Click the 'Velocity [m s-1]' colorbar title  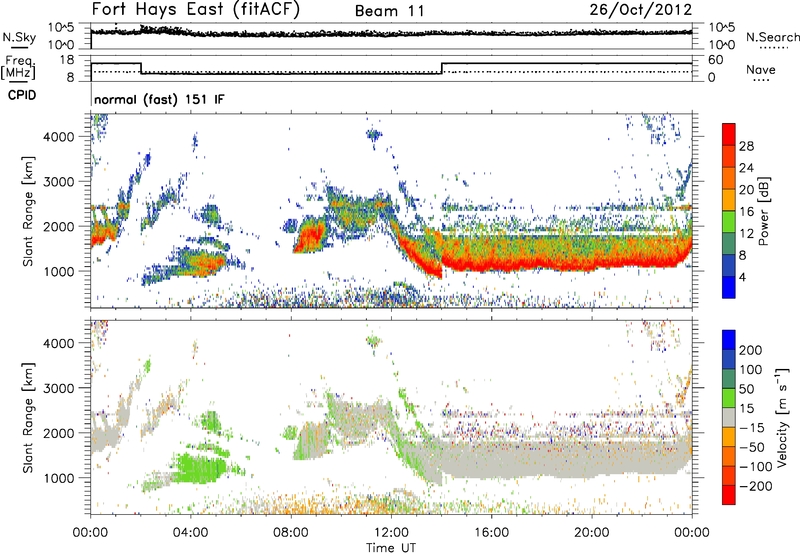[x=782, y=417]
